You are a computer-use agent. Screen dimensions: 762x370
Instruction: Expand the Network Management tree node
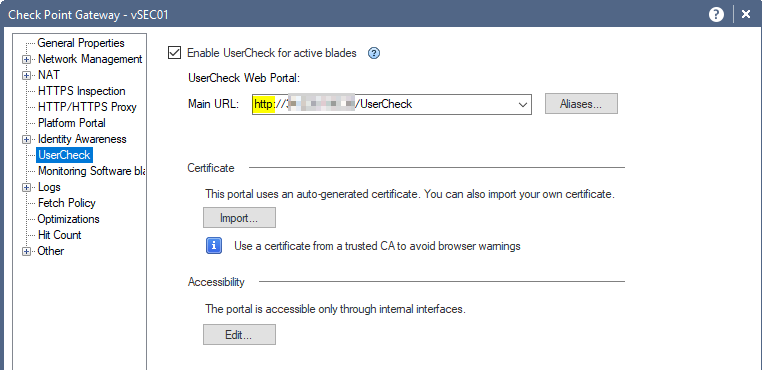(26, 60)
